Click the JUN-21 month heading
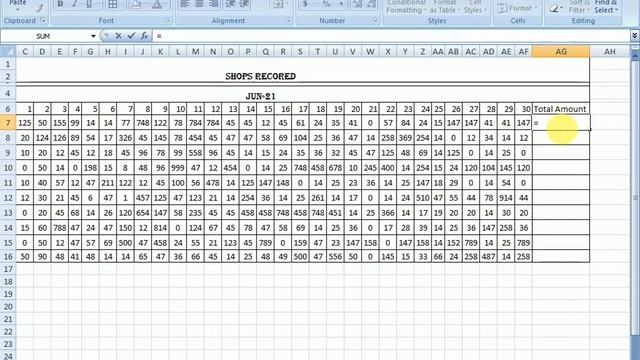640x360 pixels. [x=260, y=96]
